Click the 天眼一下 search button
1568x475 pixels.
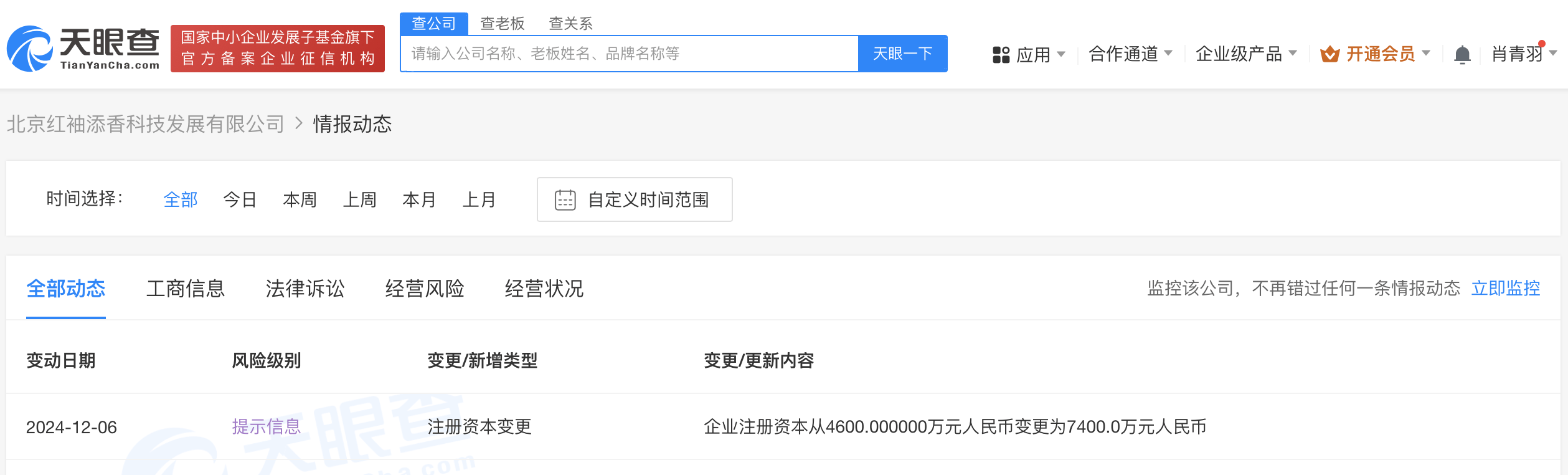pyautogui.click(x=903, y=54)
